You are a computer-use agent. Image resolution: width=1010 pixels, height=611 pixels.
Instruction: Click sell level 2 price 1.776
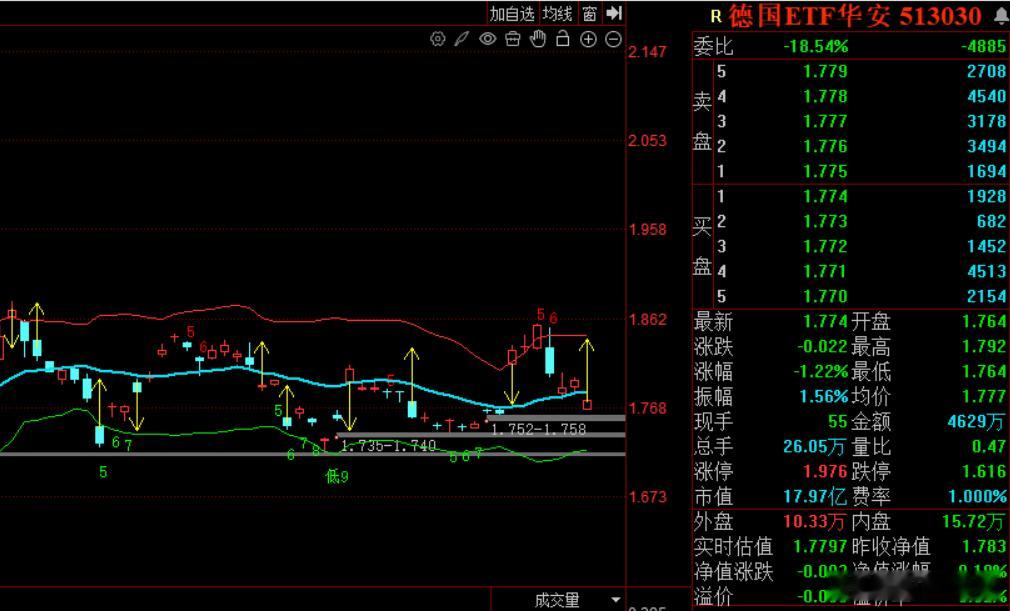[x=825, y=146]
